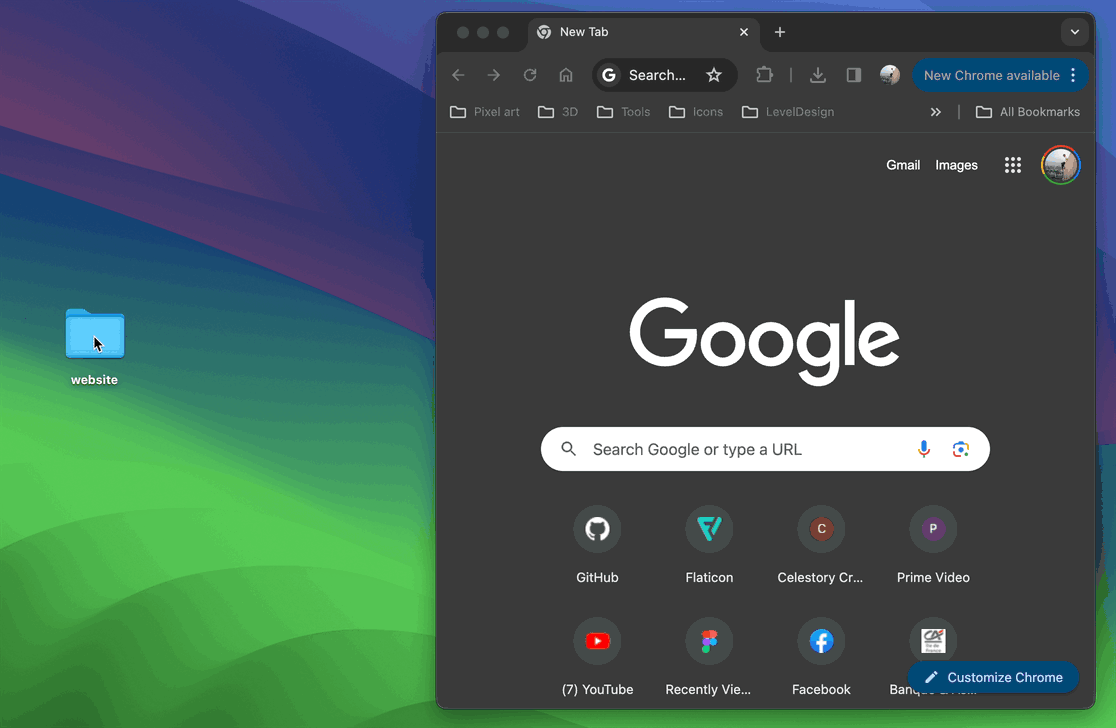This screenshot has width=1116, height=728.
Task: Search by image with Google Lens
Action: 961,449
